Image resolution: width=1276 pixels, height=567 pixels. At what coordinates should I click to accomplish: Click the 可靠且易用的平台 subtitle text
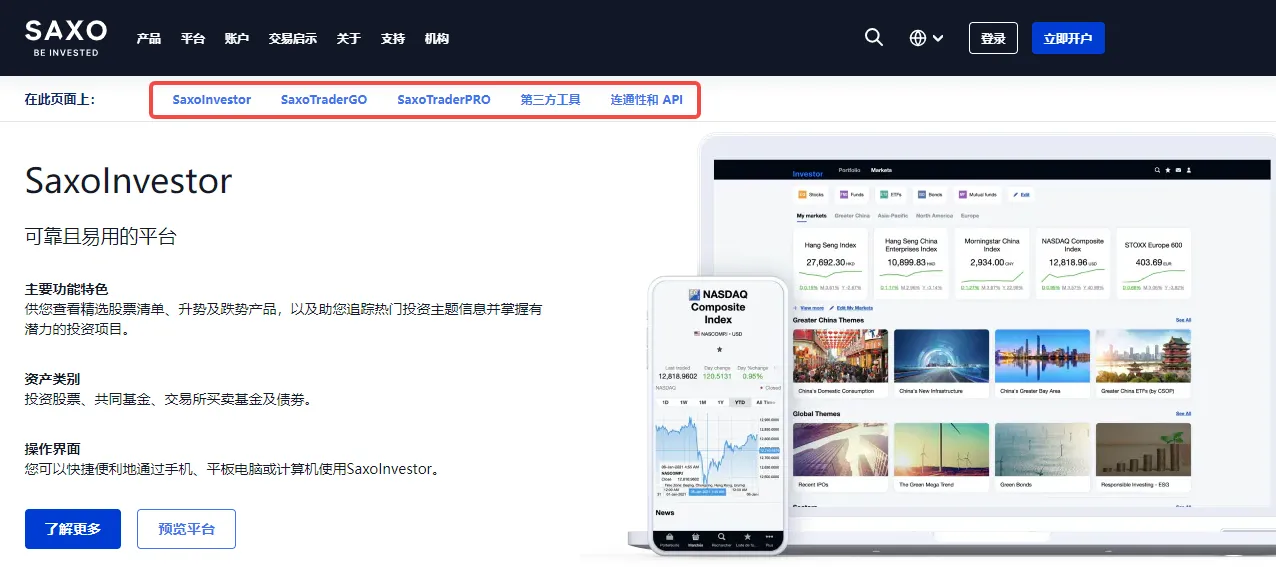pos(101,237)
